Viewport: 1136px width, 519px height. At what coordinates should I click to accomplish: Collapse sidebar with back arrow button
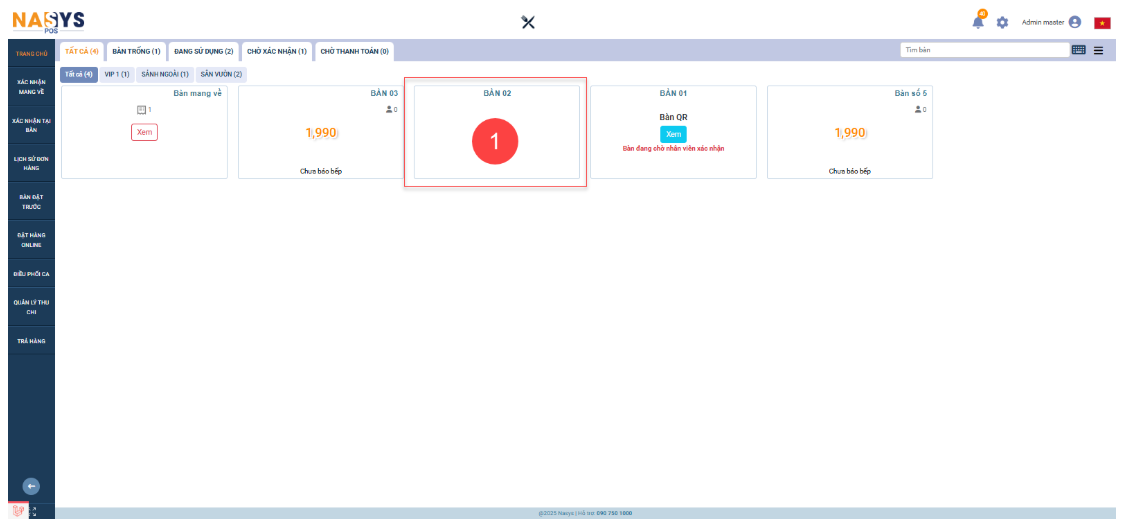[x=31, y=486]
